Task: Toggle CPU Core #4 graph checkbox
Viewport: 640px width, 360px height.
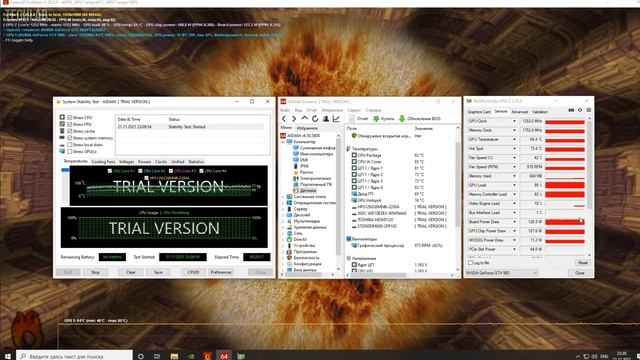Action: pos(201,171)
